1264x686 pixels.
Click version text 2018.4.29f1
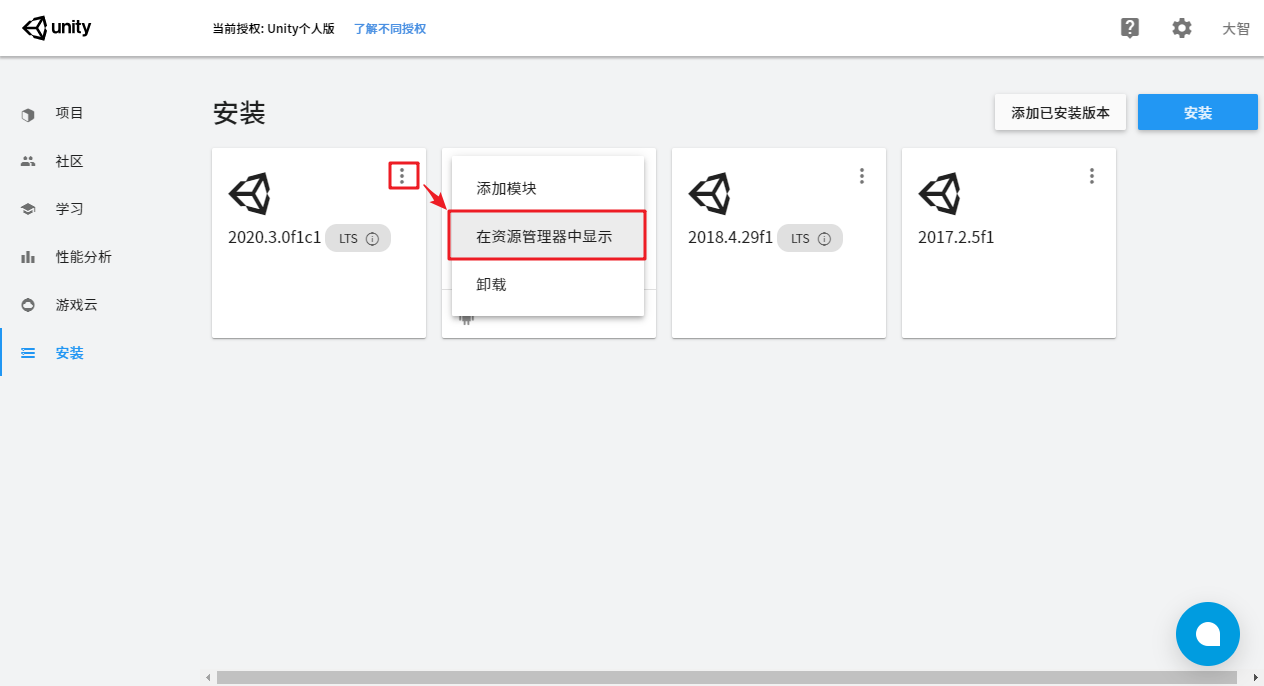tap(730, 238)
